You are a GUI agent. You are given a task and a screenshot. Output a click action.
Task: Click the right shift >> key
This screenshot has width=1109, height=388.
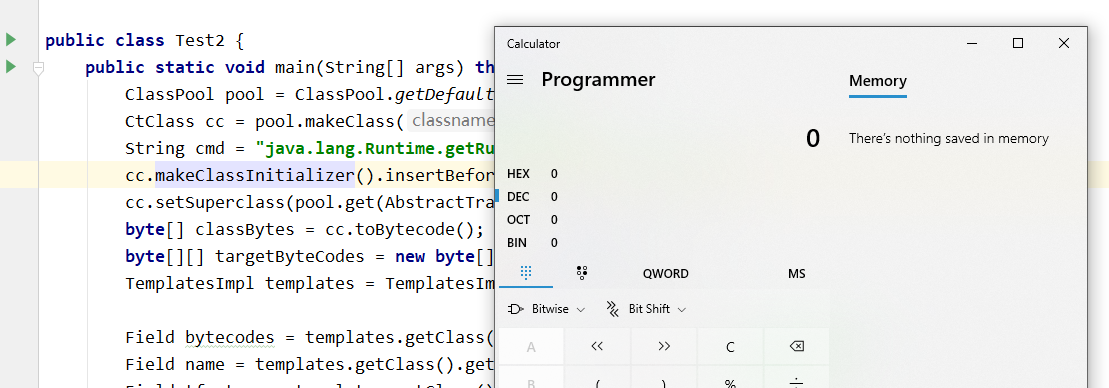point(663,346)
